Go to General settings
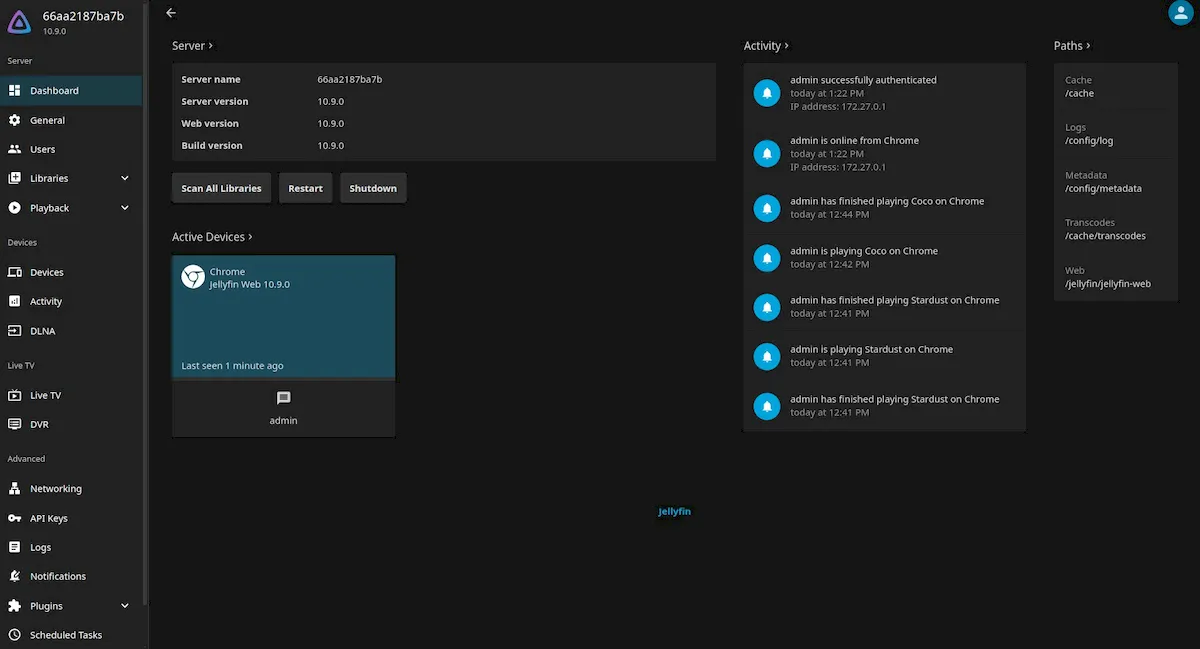Screen dimensions: 1200x649 (71, 120)
